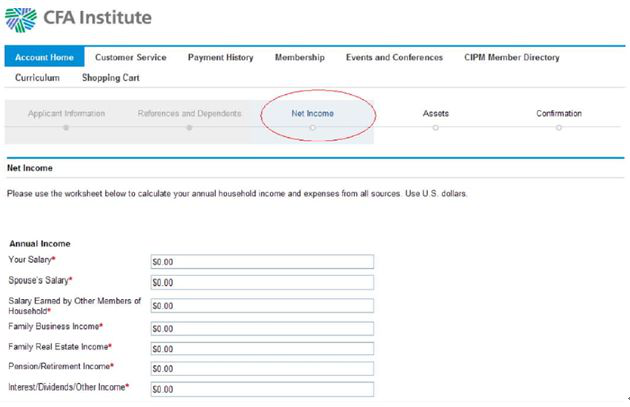Screen dimensions: 630x407
Task: Click the CFA Institute logo icon
Action: click(x=20, y=18)
